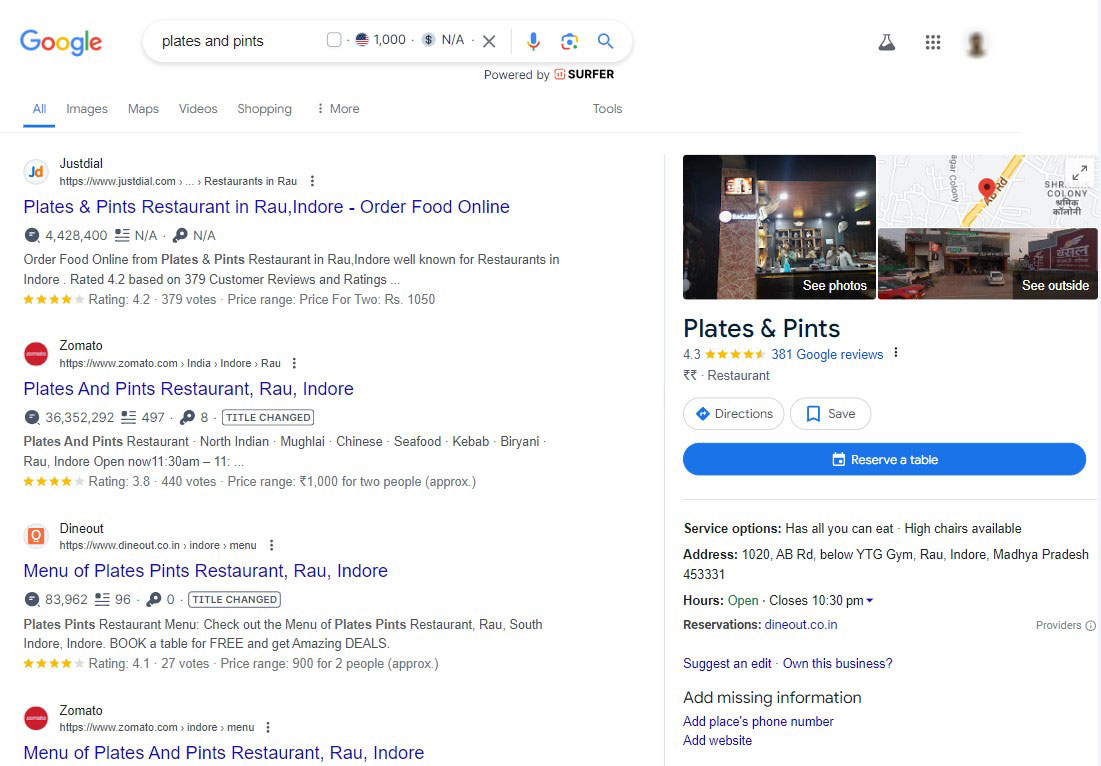The width and height of the screenshot is (1101, 766).
Task: Click the US flag search volume icon
Action: pos(362,40)
